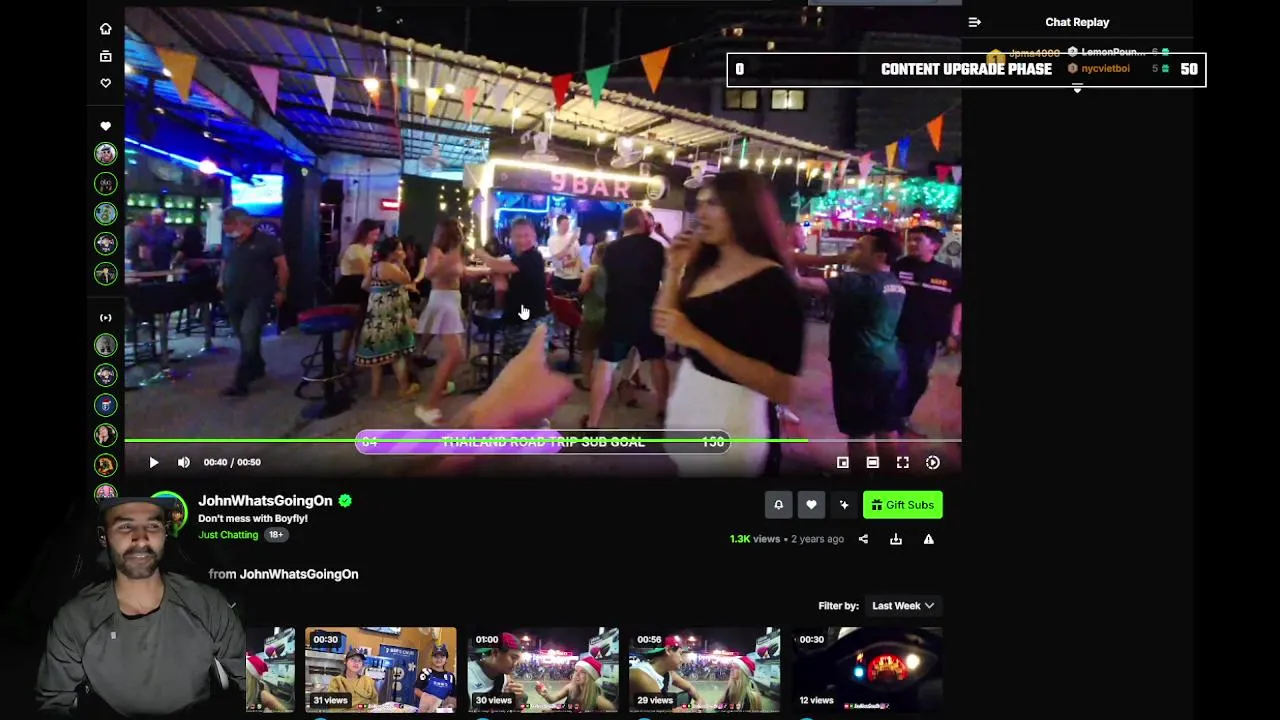Click the sparkle icon beside Gift Subs
The image size is (1280, 720).
point(844,505)
